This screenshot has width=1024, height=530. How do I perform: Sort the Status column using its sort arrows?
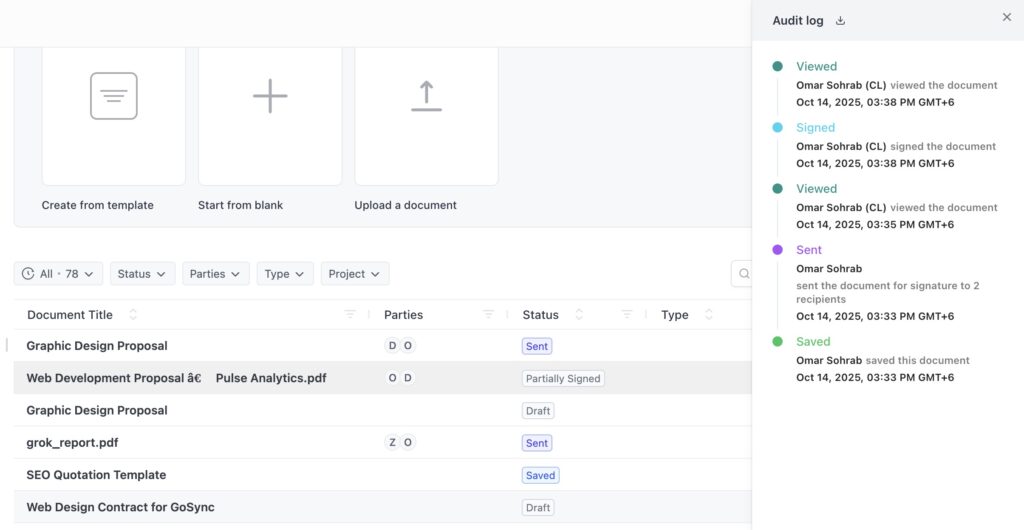578,314
